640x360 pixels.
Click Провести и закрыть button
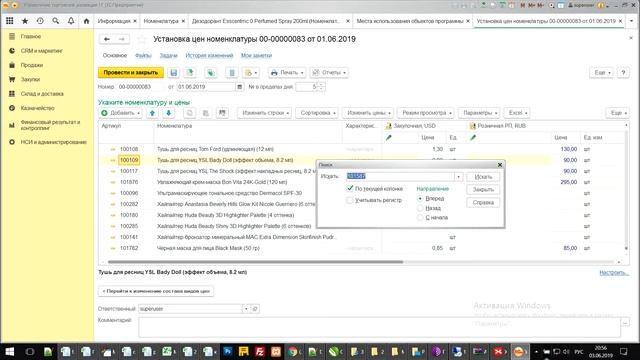pyautogui.click(x=131, y=73)
